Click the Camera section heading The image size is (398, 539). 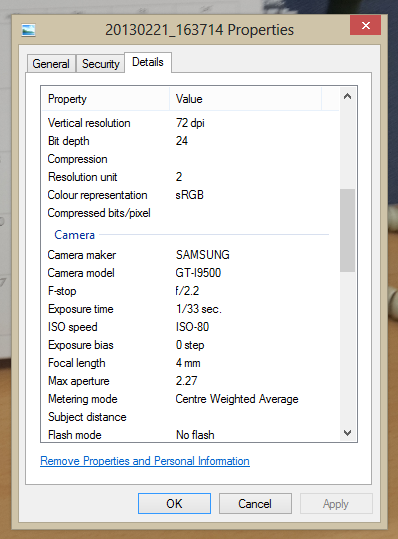pos(75,235)
